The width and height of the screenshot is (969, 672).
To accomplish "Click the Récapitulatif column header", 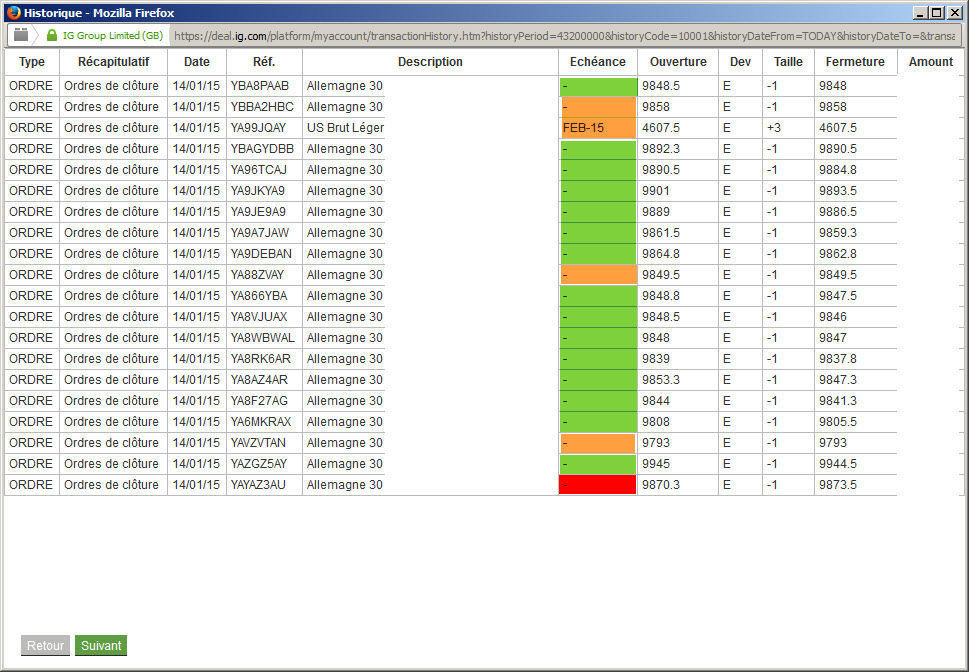I will [x=114, y=62].
